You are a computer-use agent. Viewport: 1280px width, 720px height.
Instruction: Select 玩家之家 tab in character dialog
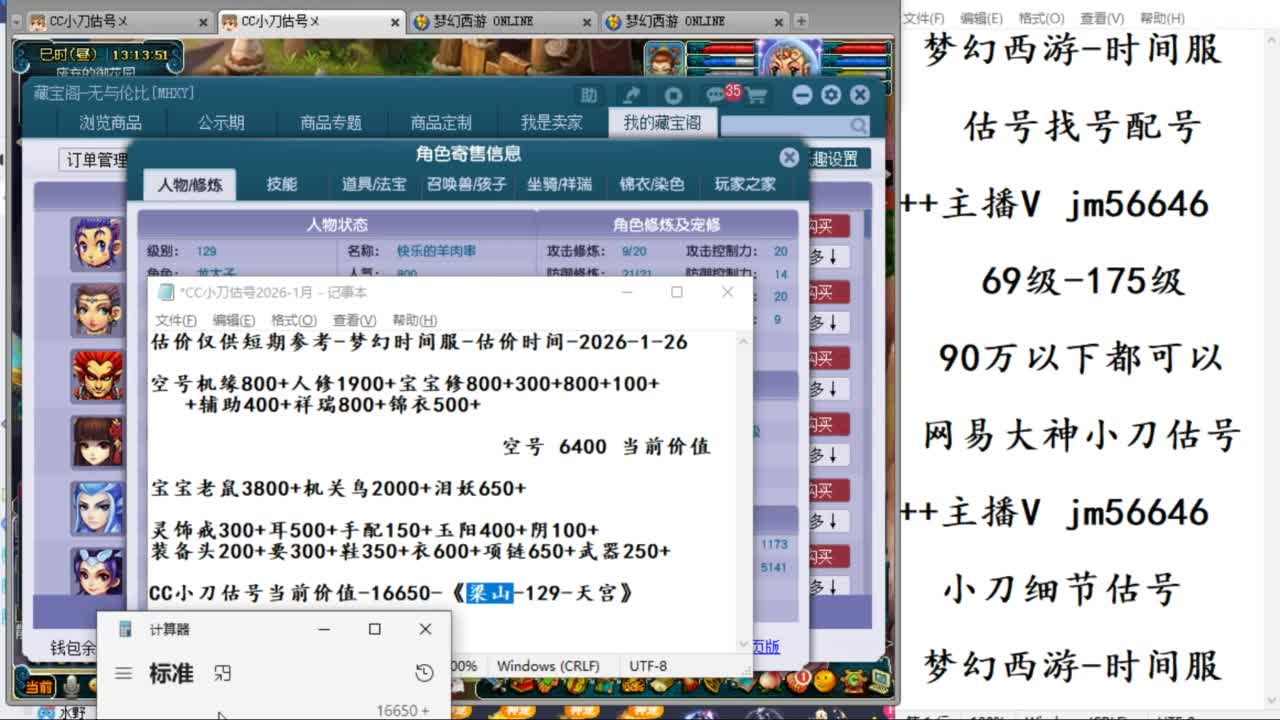point(745,185)
